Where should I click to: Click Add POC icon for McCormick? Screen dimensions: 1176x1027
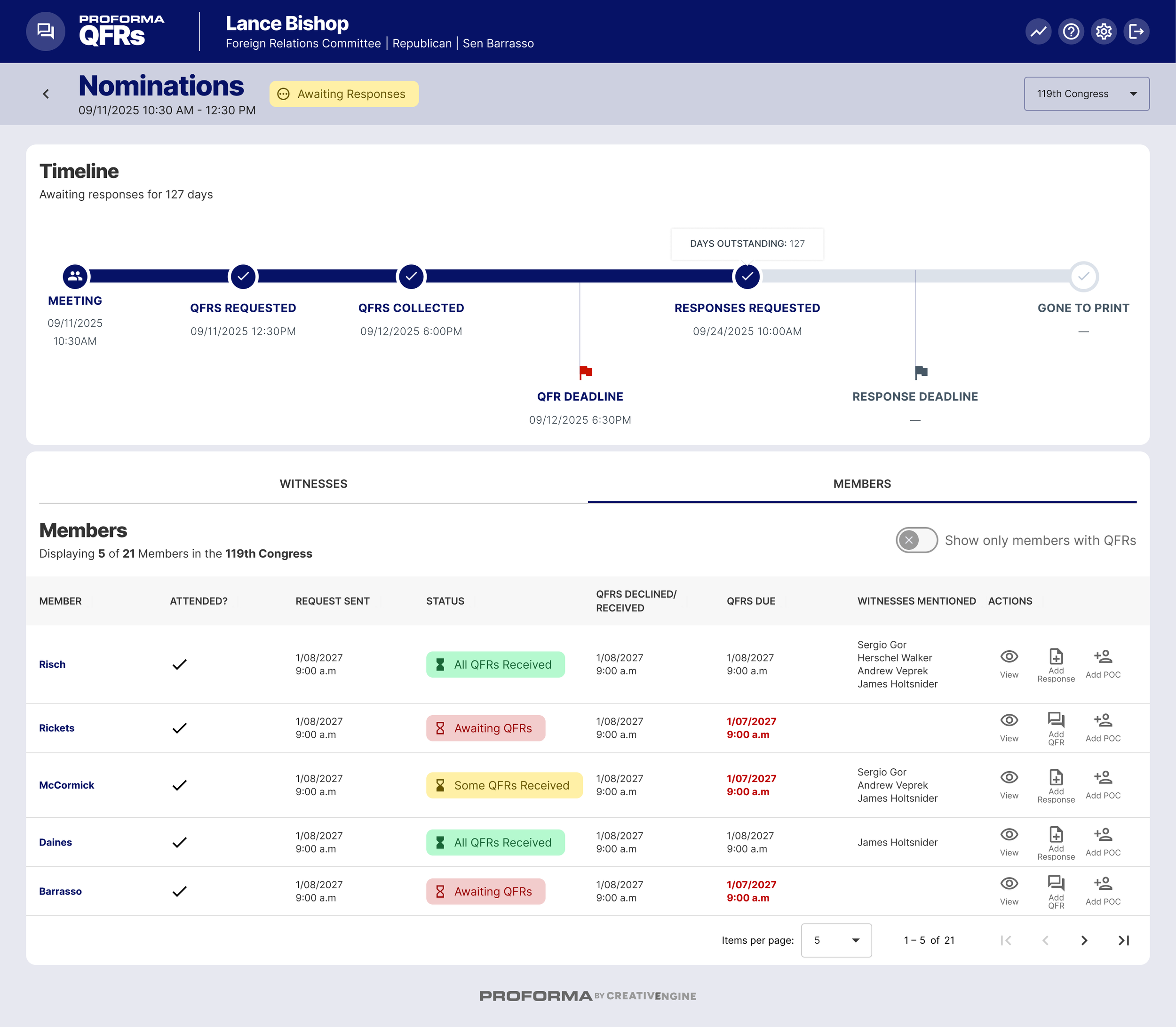tap(1103, 778)
